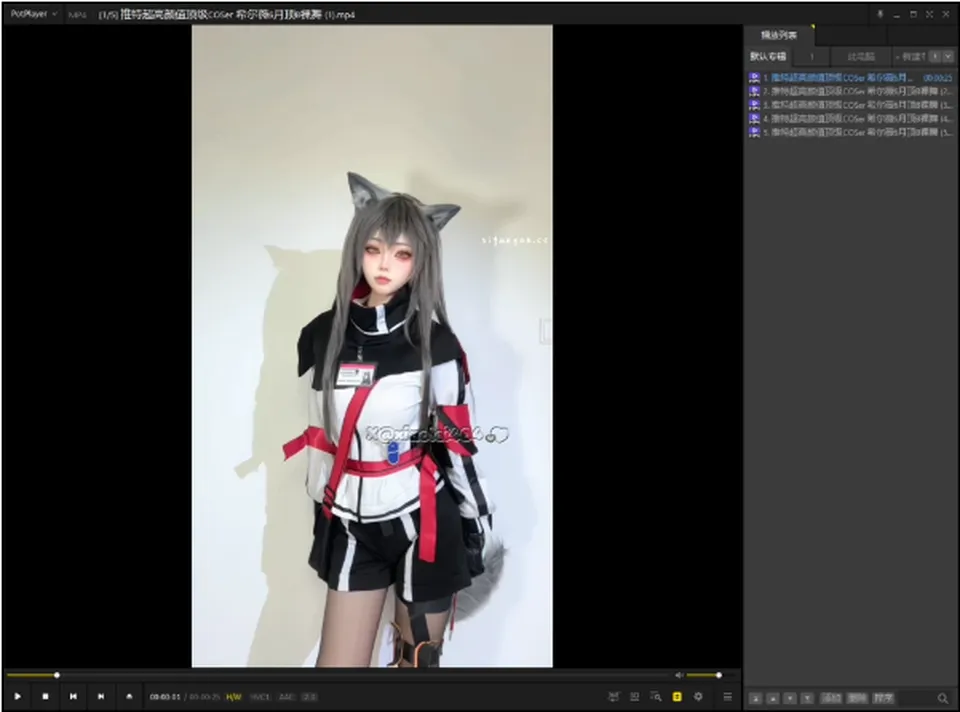Click the AAC audio codec label
Screen dimensions: 960x712
point(287,697)
